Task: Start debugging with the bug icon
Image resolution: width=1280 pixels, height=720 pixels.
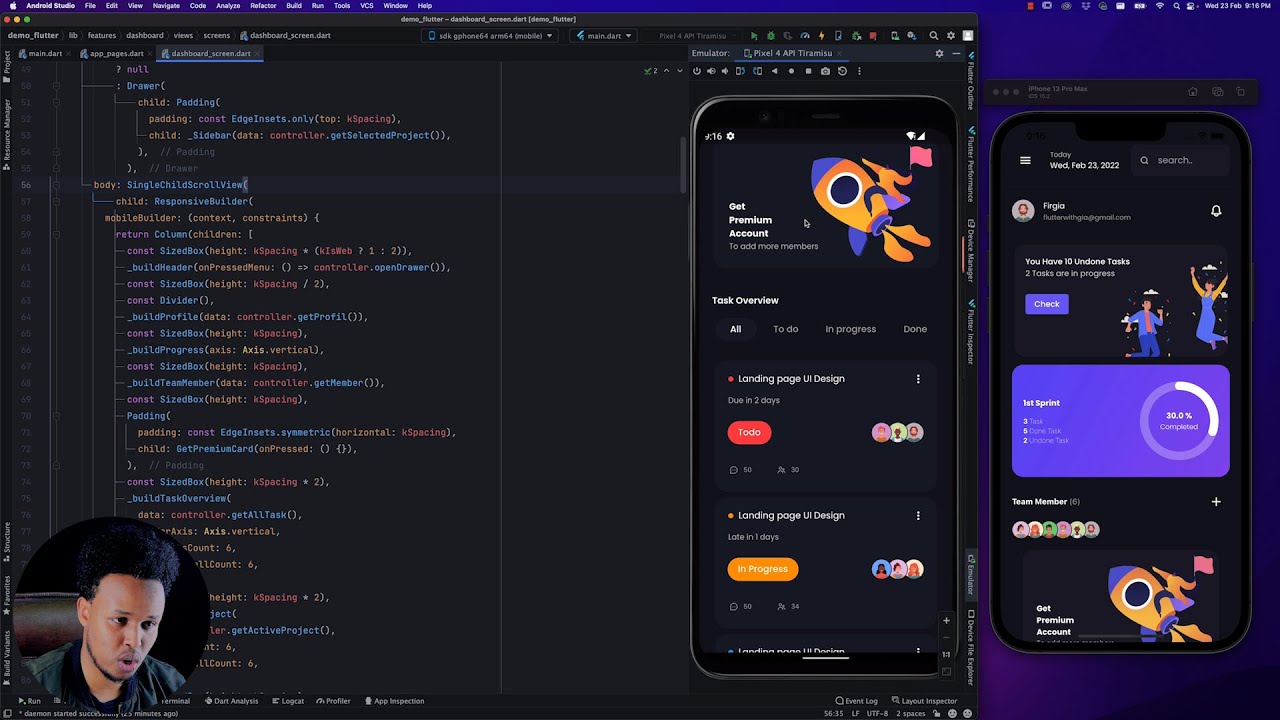Action: (x=770, y=36)
